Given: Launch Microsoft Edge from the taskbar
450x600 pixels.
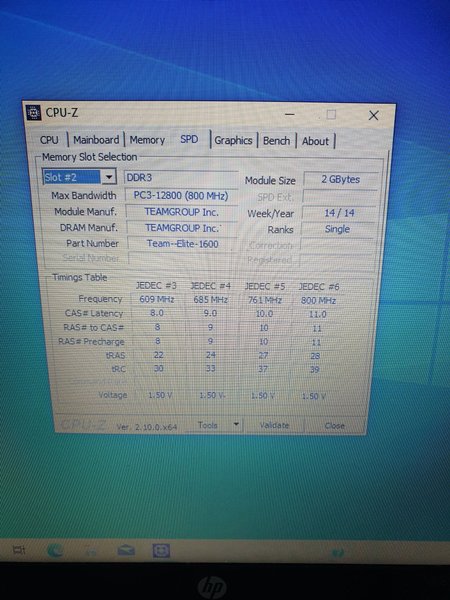Looking at the screenshot, I should pos(55,551).
